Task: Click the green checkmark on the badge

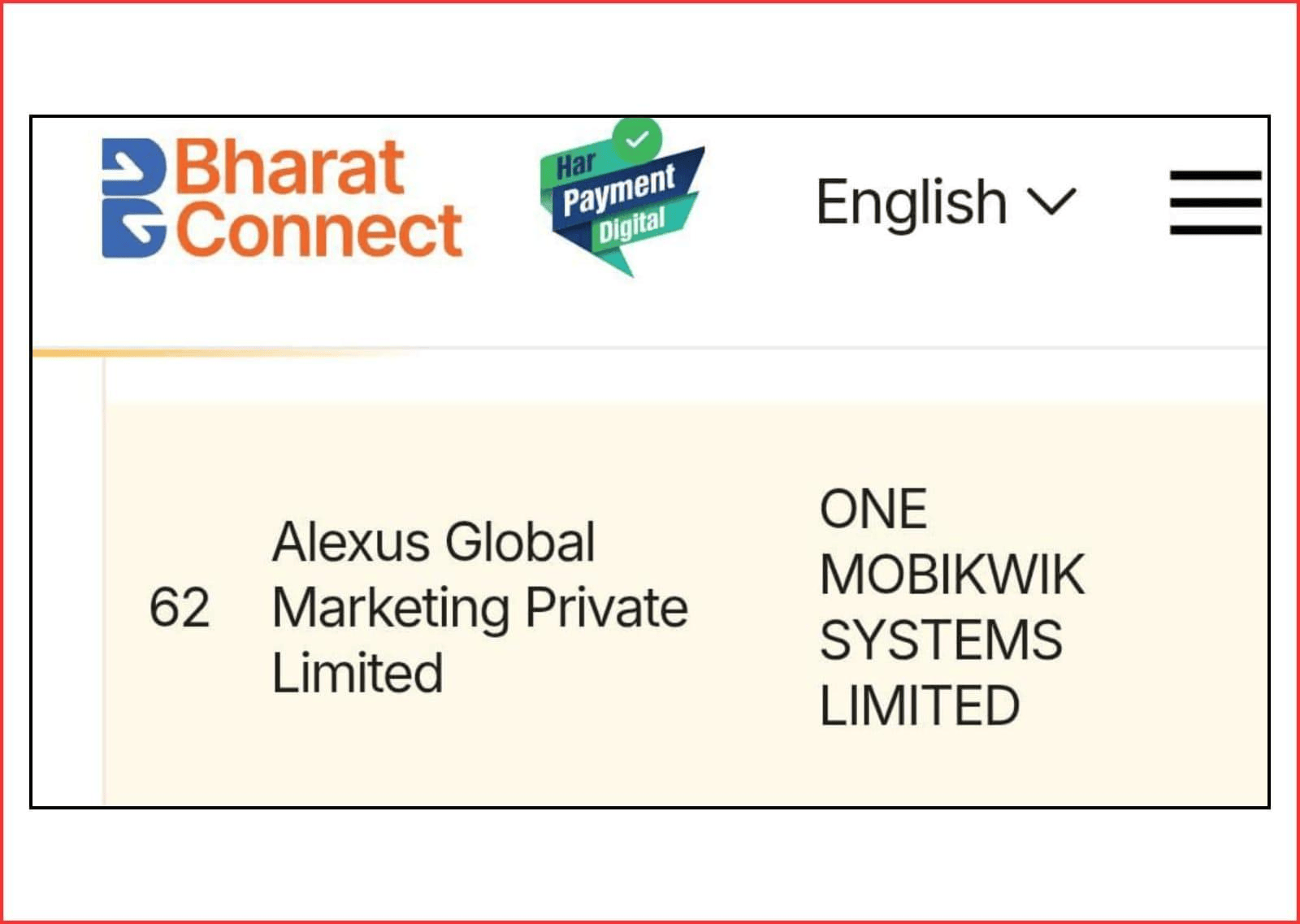Action: 637,138
